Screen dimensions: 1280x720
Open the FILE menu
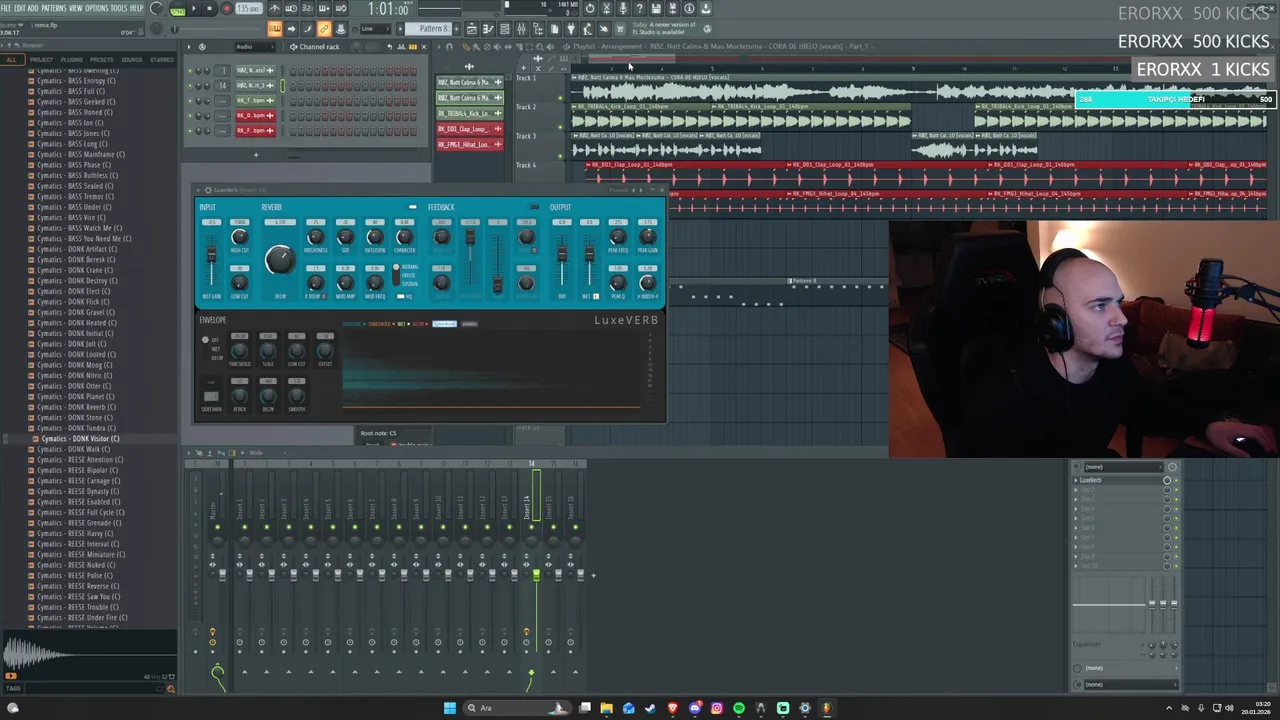click(7, 8)
